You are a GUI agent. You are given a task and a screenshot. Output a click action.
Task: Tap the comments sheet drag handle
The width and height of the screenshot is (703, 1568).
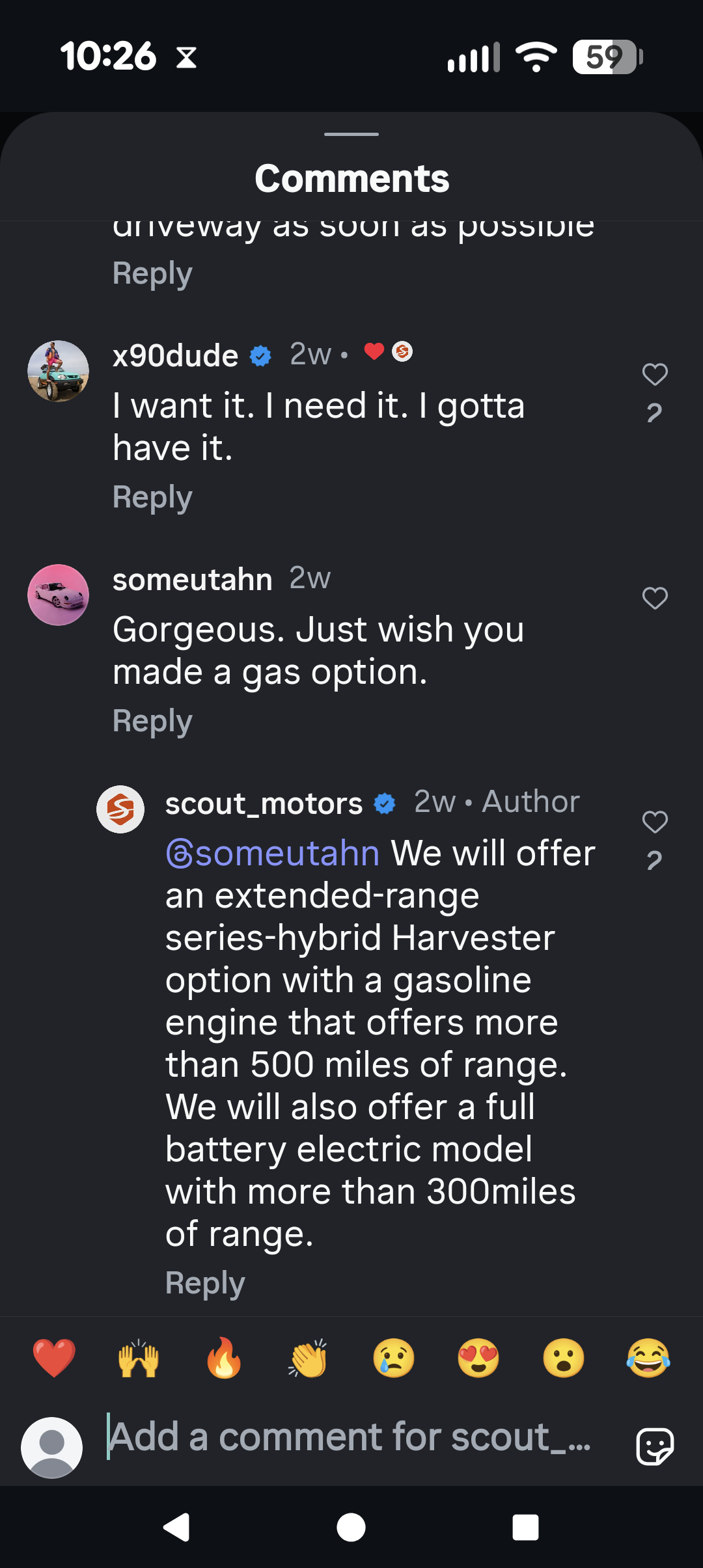point(351,134)
